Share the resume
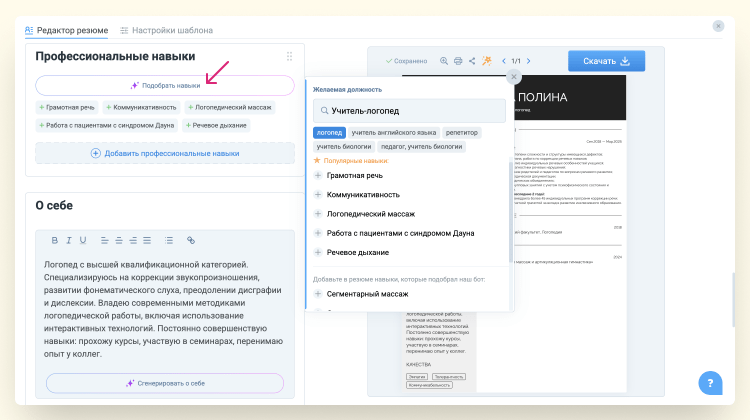 click(x=472, y=61)
